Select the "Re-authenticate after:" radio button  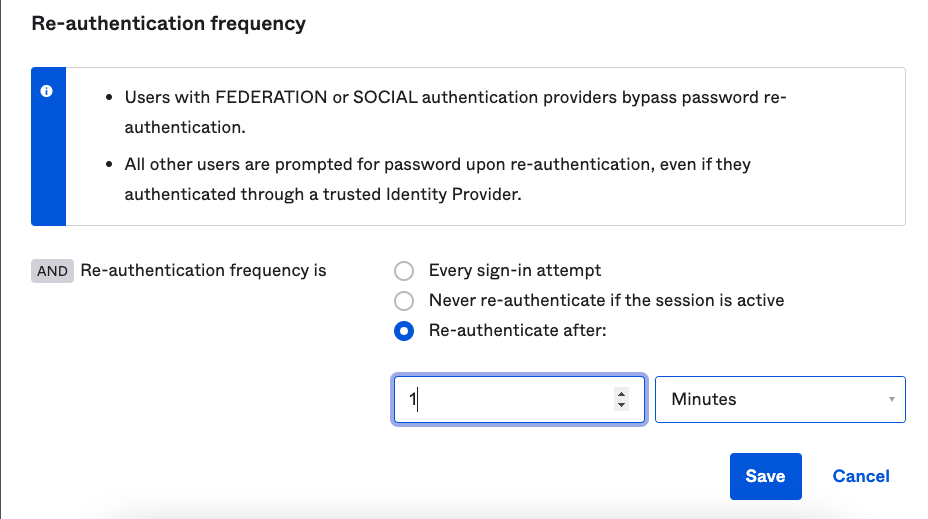click(404, 331)
